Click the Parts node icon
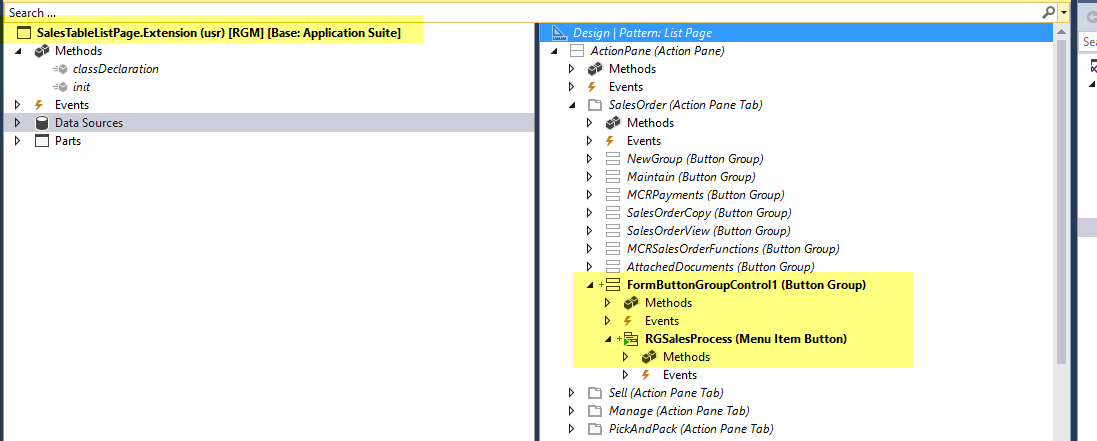This screenshot has width=1097, height=441. 42,141
